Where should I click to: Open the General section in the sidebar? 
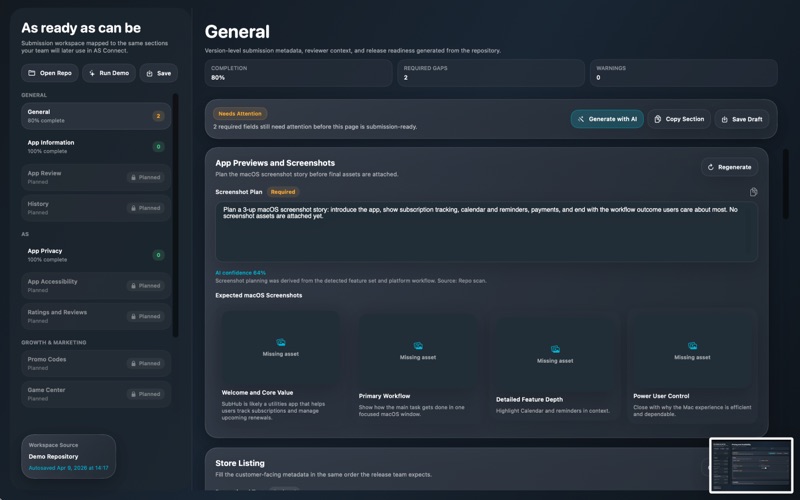coord(96,116)
